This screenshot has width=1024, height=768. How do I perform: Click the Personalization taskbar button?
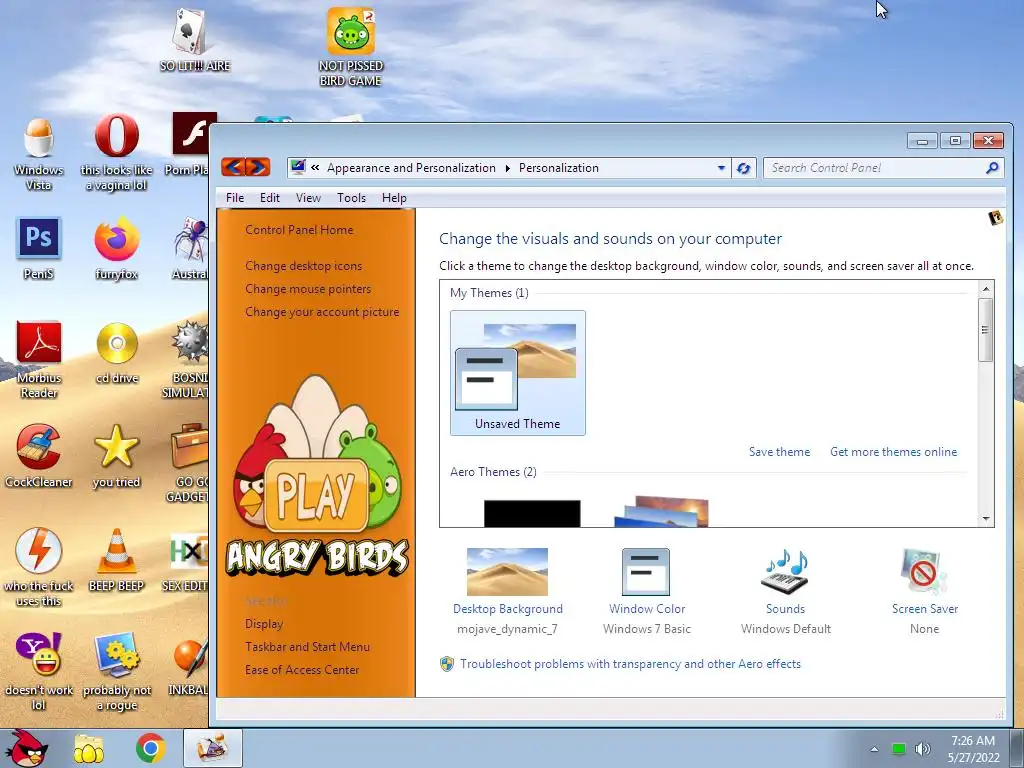(213, 748)
